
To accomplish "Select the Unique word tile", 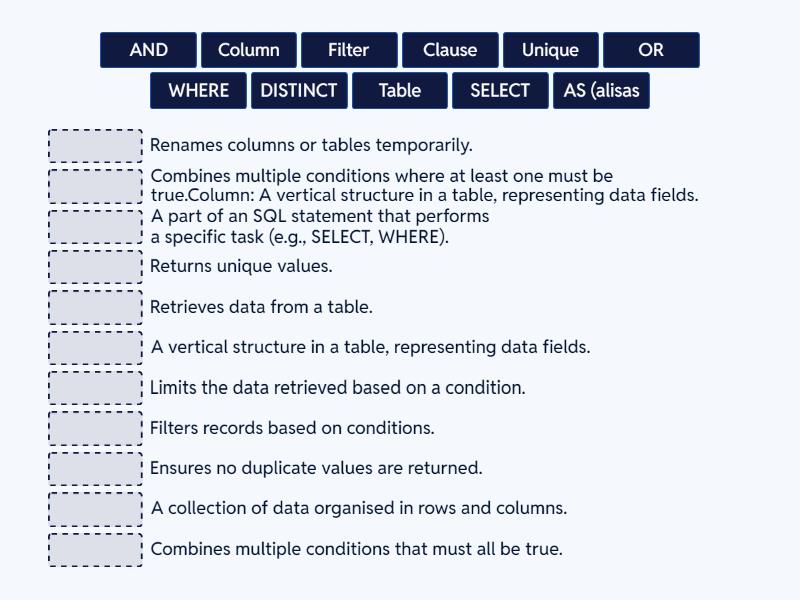I will [550, 50].
